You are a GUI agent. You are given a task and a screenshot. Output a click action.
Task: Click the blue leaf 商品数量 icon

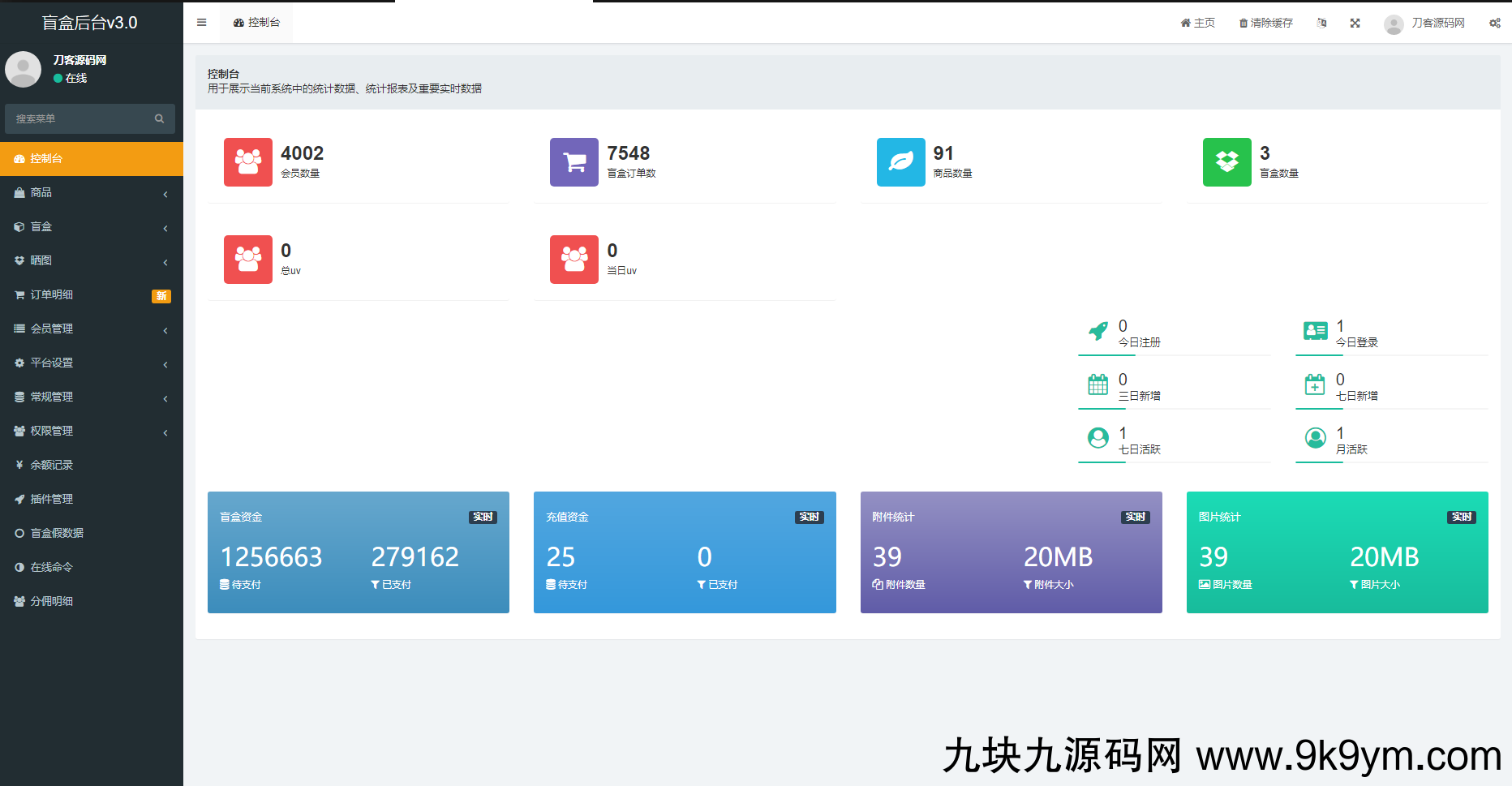[x=900, y=162]
